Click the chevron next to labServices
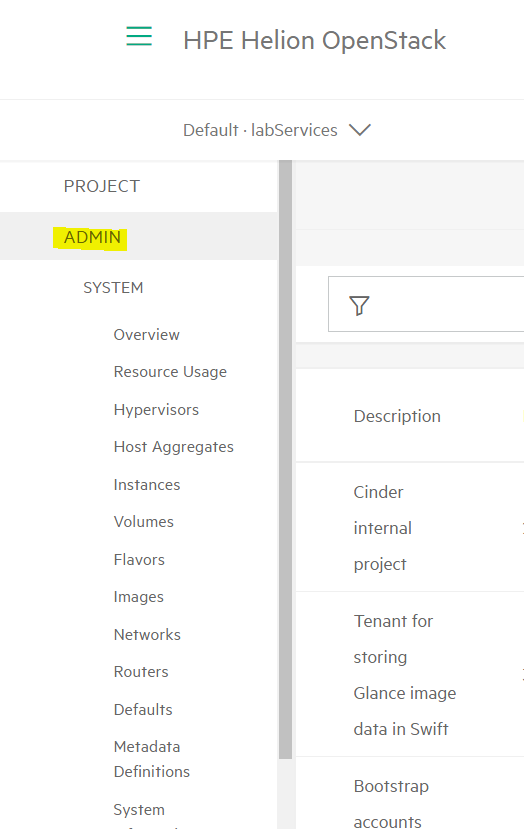This screenshot has height=829, width=524. coord(360,130)
